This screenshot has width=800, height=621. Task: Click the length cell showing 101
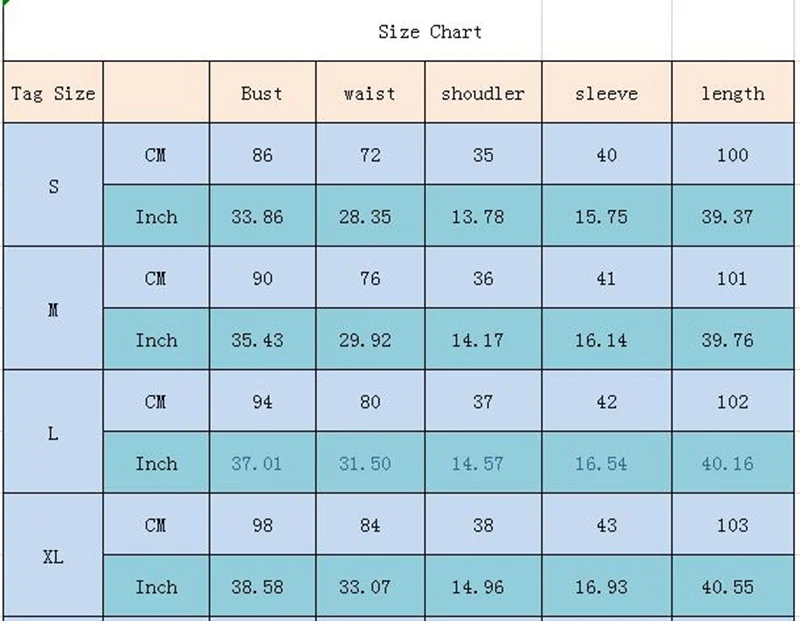click(733, 277)
